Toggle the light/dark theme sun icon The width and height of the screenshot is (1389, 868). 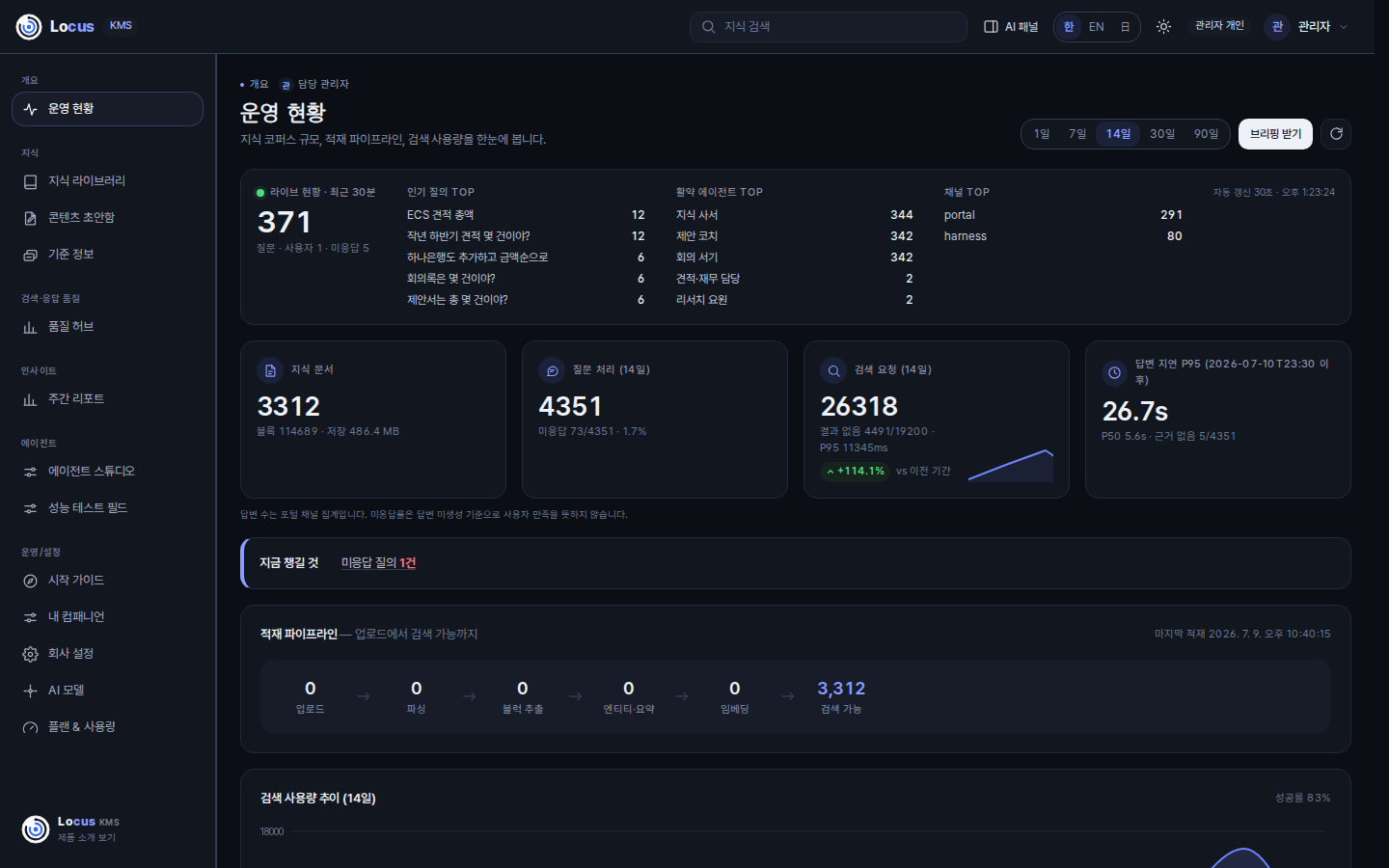(x=1163, y=27)
